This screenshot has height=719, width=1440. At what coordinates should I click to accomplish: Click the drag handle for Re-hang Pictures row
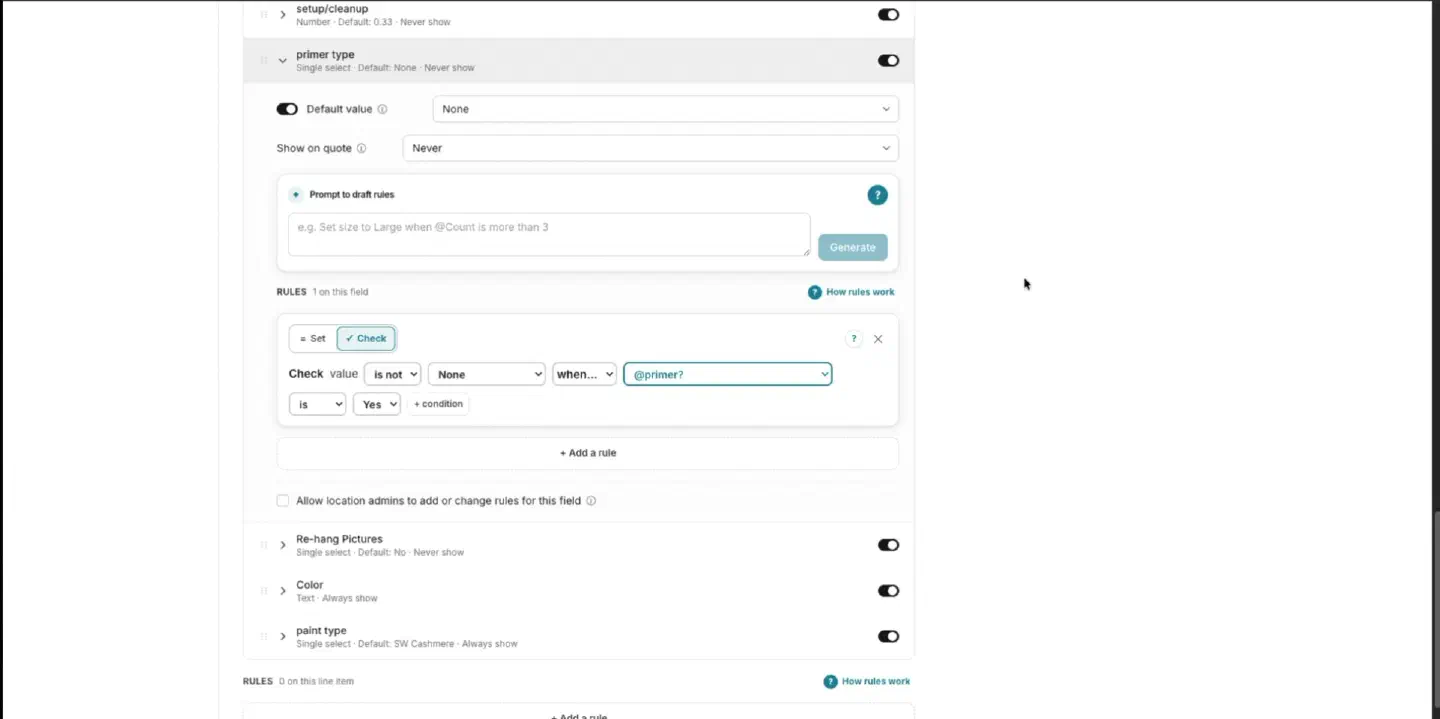pos(264,545)
